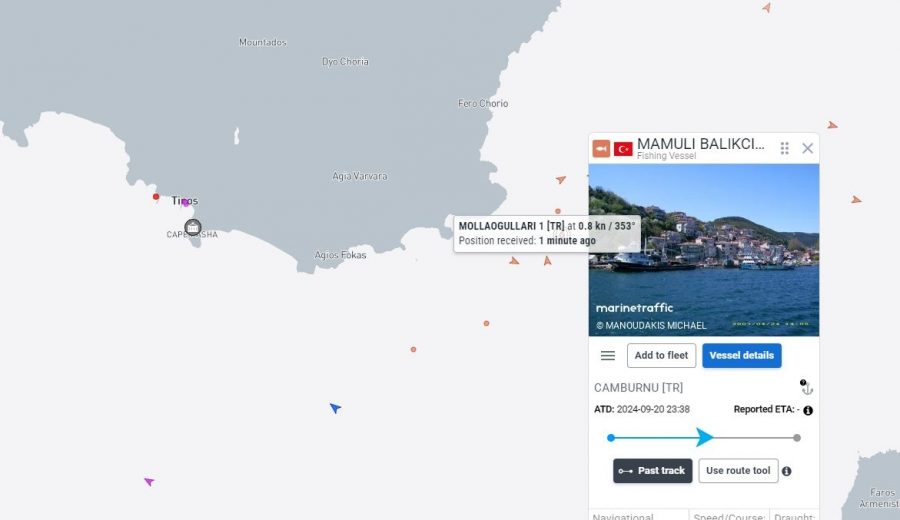Click info icon next to Use route tool
The height and width of the screenshot is (520, 900).
(x=786, y=471)
